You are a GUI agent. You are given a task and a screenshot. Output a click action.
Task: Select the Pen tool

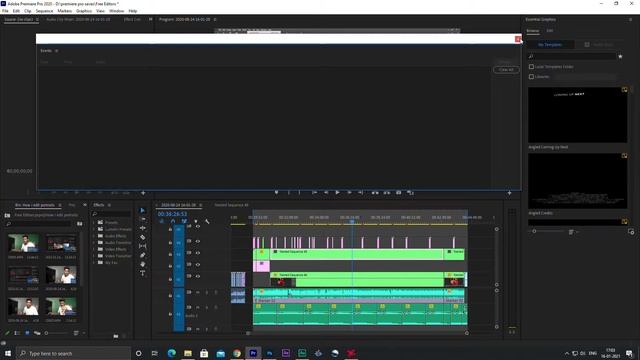(x=142, y=255)
